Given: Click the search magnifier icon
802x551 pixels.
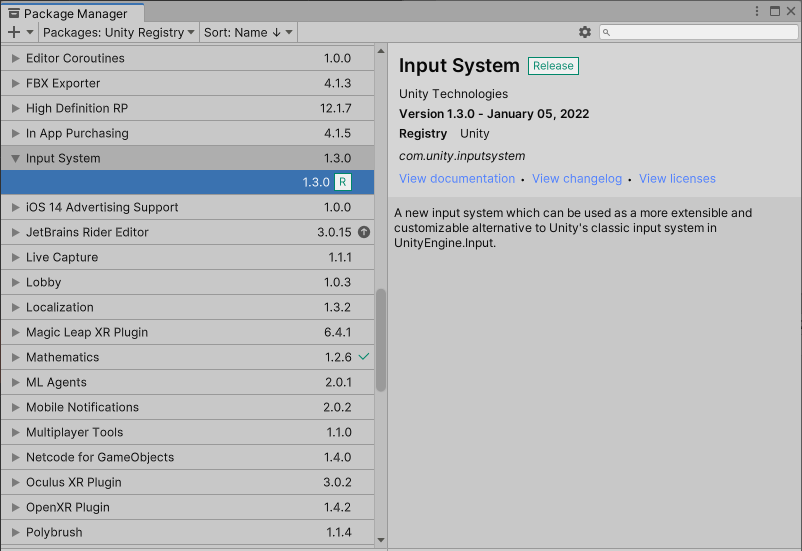Looking at the screenshot, I should click(606, 32).
